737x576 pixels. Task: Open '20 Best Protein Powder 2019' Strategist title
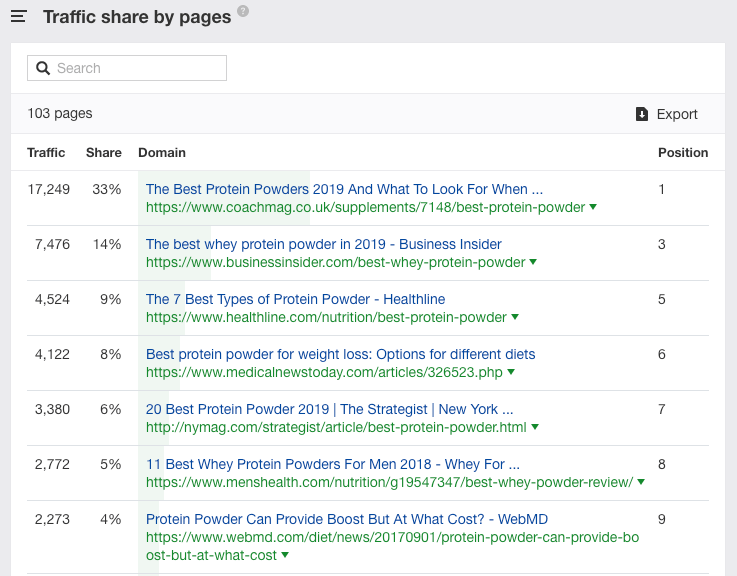[x=329, y=409]
